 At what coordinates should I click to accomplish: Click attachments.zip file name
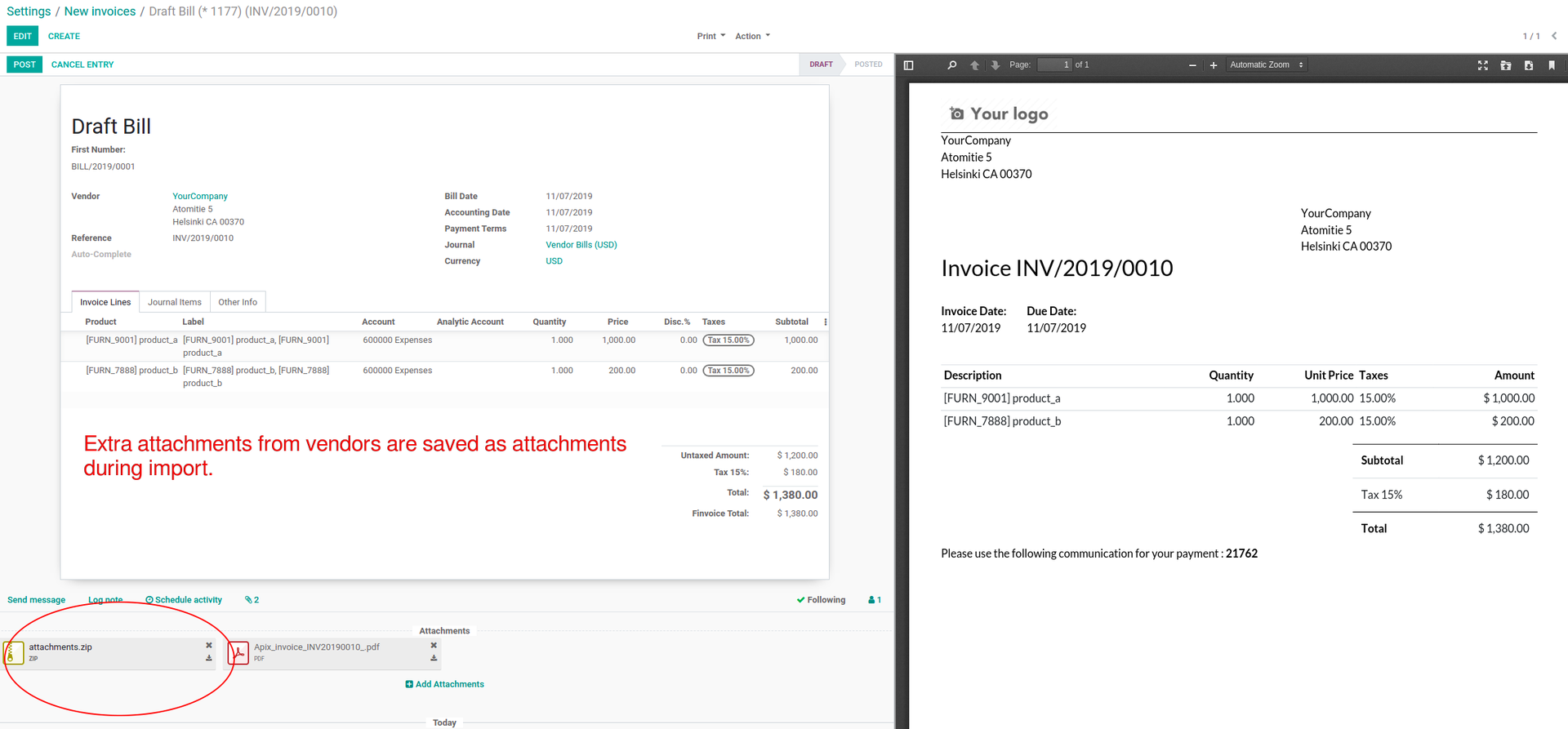pyautogui.click(x=60, y=647)
